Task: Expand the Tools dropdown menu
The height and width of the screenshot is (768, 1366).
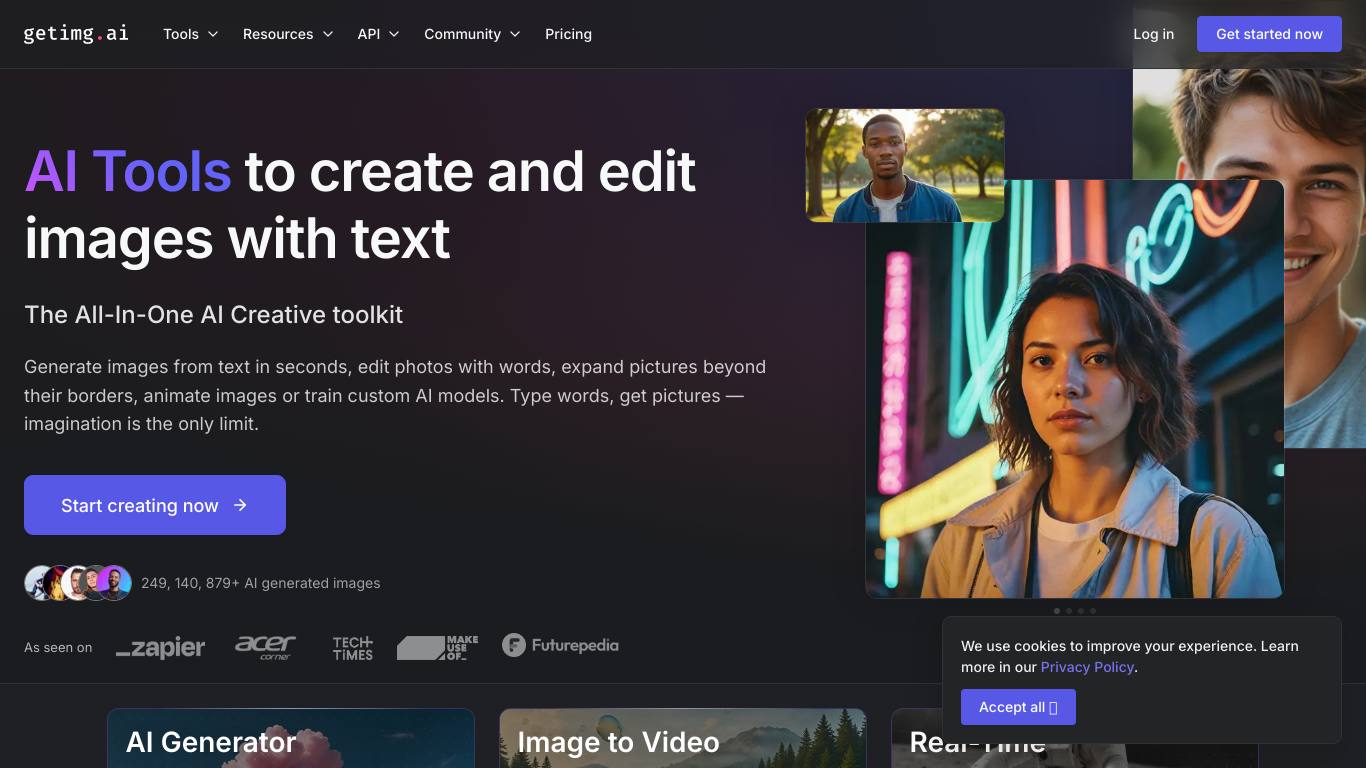Action: tap(190, 34)
